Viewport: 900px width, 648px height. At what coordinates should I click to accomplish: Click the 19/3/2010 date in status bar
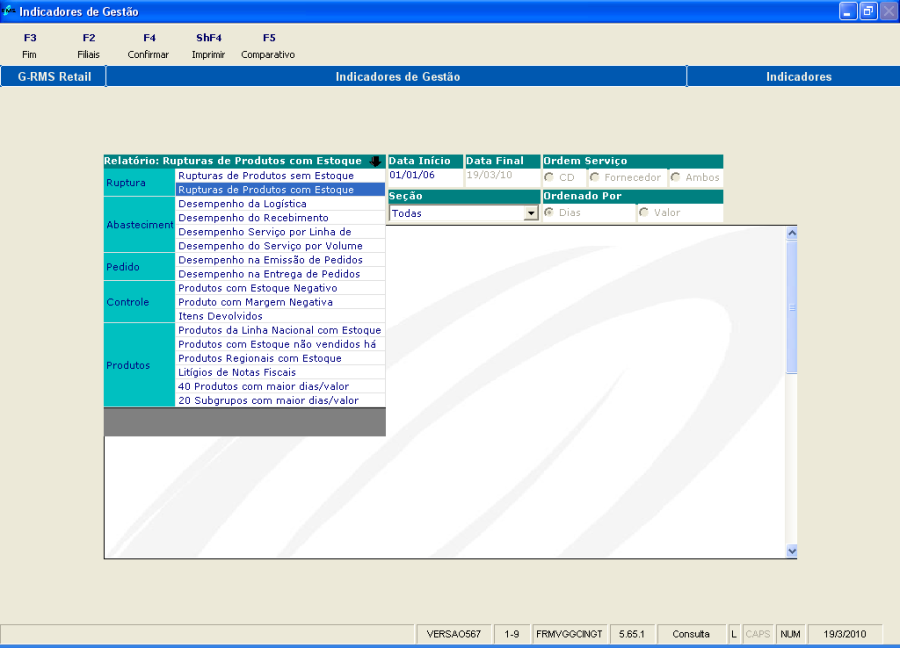point(844,634)
